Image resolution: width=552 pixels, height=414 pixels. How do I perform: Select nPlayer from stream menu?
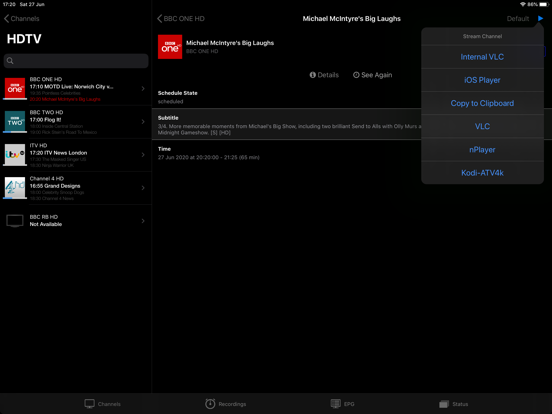482,150
